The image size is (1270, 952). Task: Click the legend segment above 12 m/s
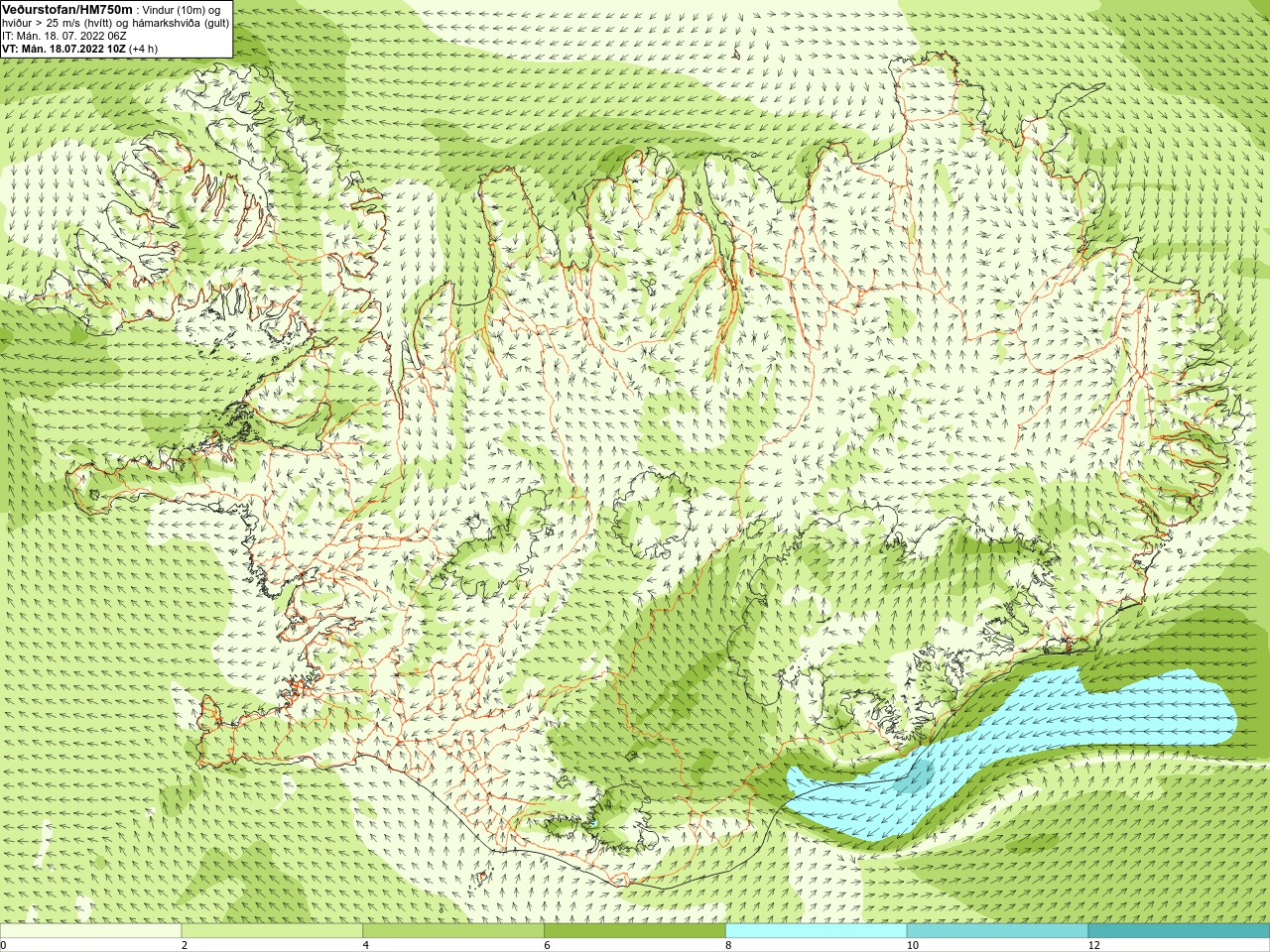point(1179,931)
